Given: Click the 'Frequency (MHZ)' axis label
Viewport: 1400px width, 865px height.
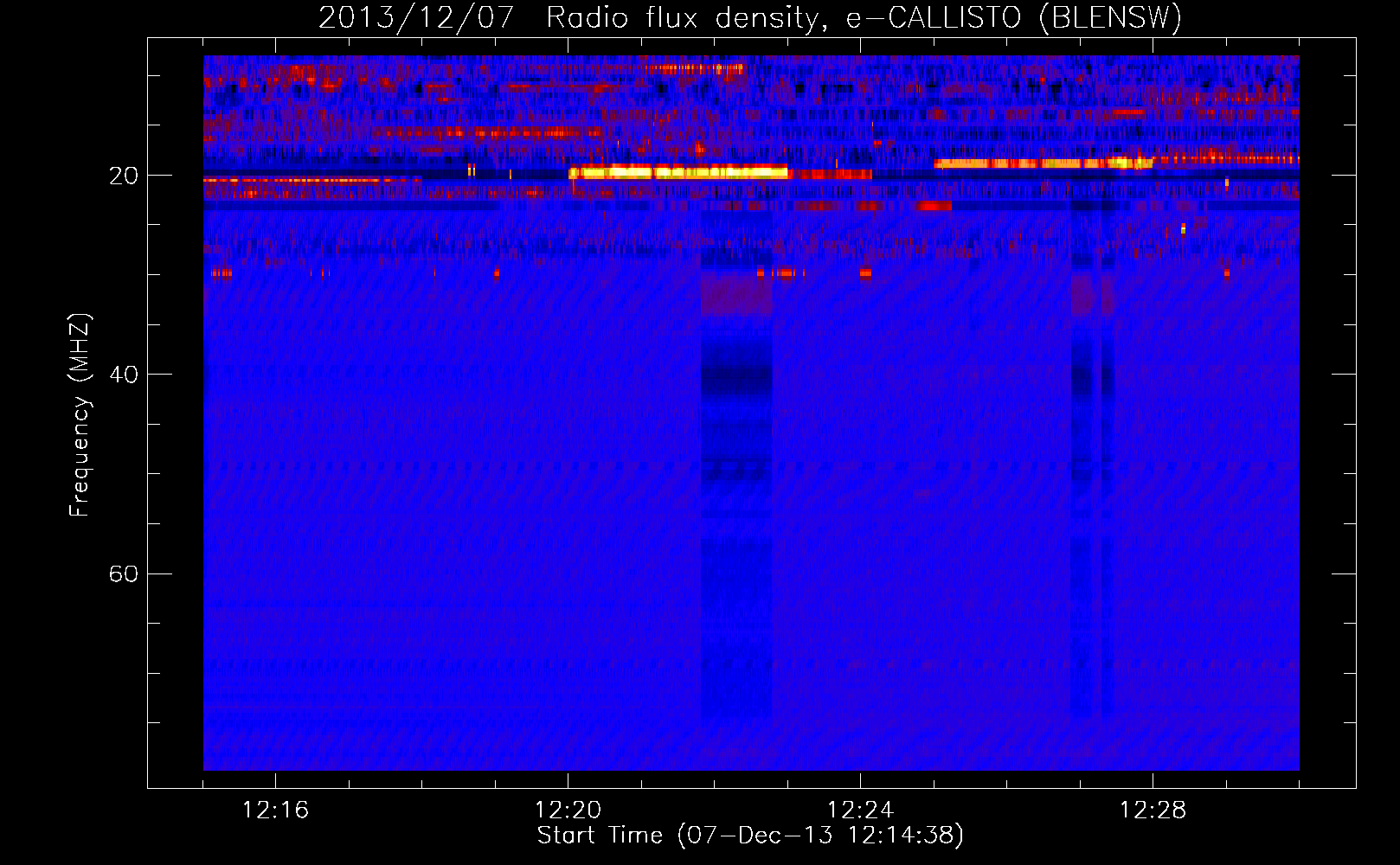Looking at the screenshot, I should [80, 414].
